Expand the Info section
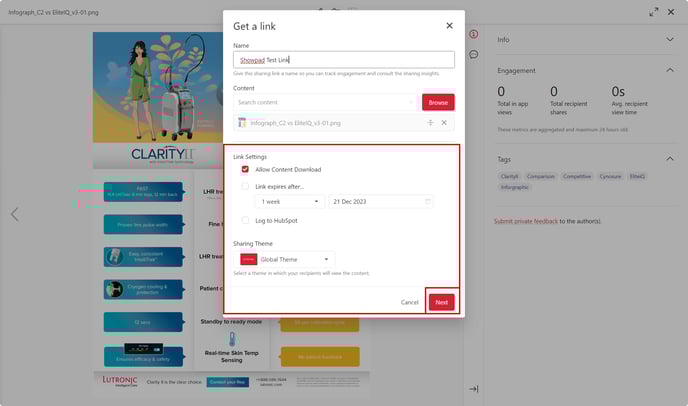Image resolution: width=688 pixels, height=406 pixels. tap(669, 39)
